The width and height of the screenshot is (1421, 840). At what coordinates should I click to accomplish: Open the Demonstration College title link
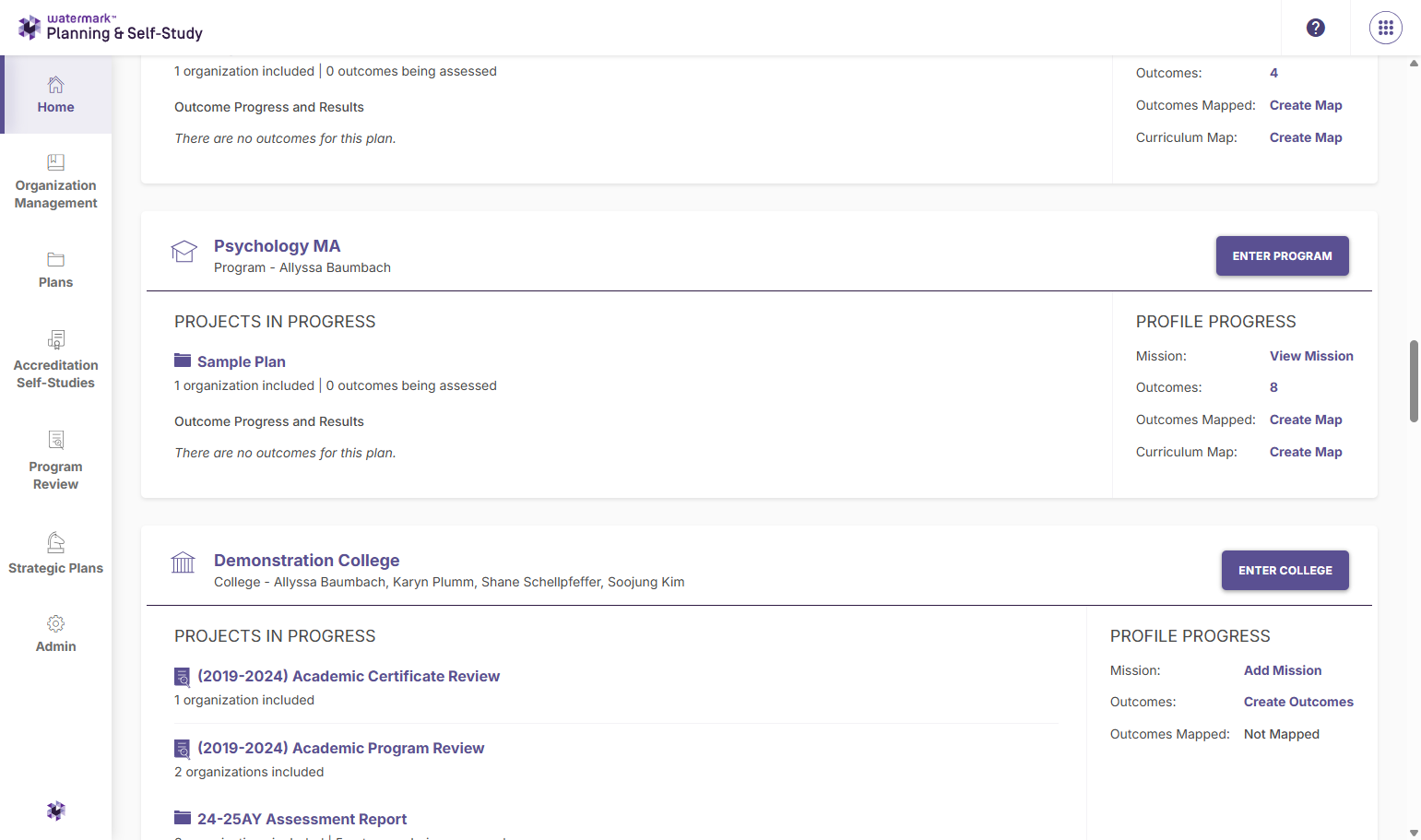(x=307, y=561)
